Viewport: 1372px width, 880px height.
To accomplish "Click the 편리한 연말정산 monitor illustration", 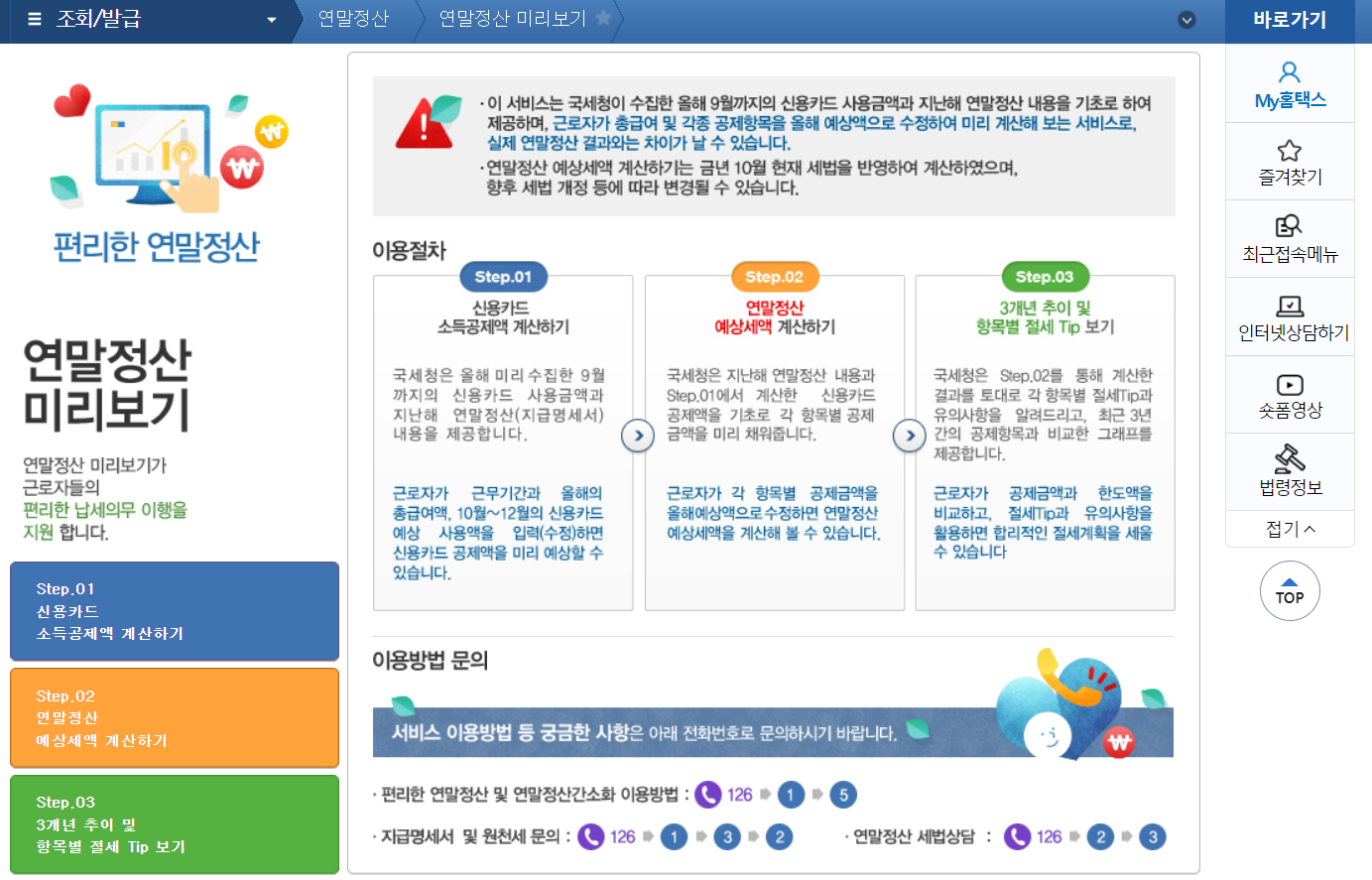I will pos(169,149).
